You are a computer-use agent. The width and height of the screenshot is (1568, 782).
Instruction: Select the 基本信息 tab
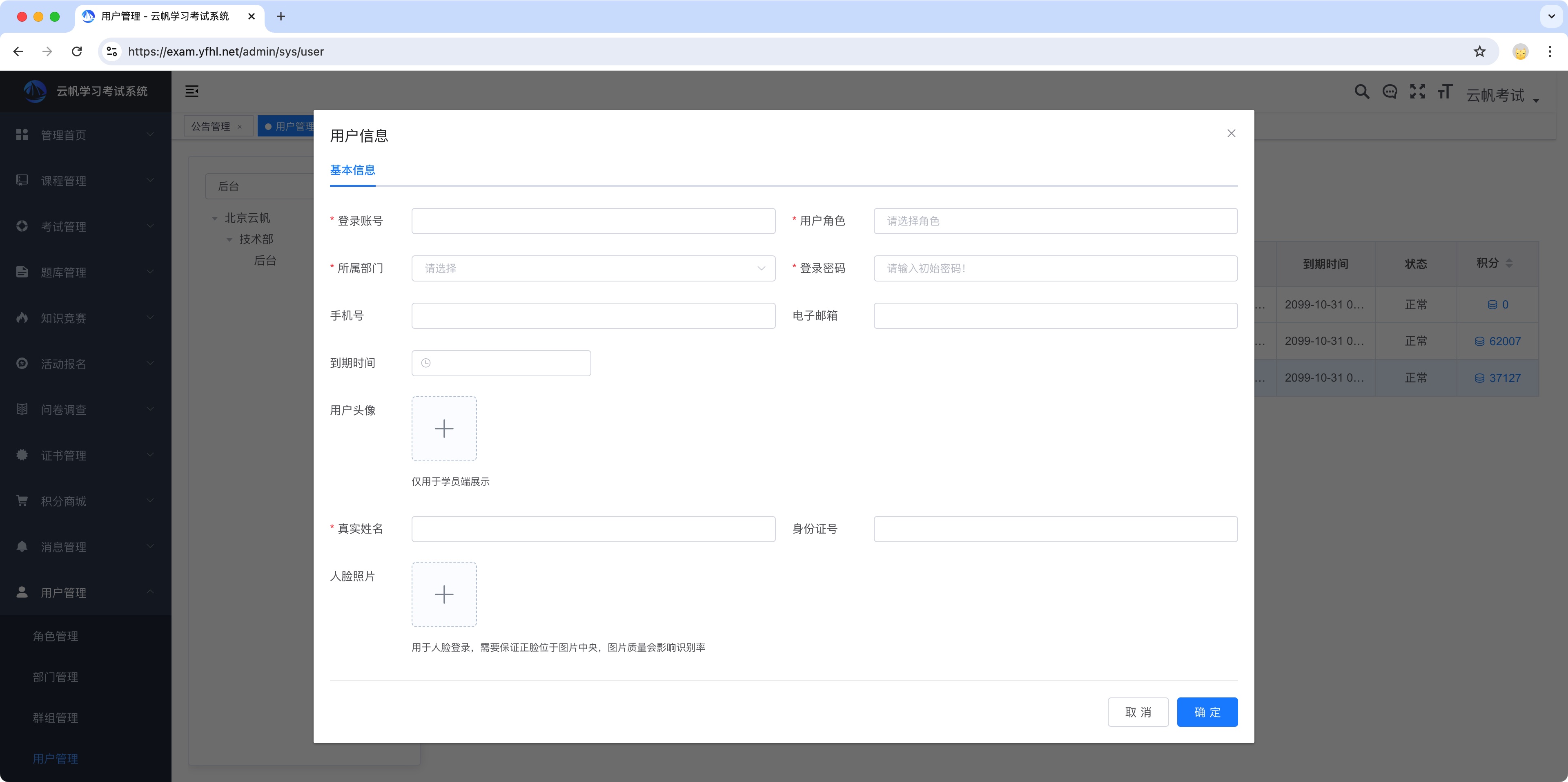(x=352, y=170)
